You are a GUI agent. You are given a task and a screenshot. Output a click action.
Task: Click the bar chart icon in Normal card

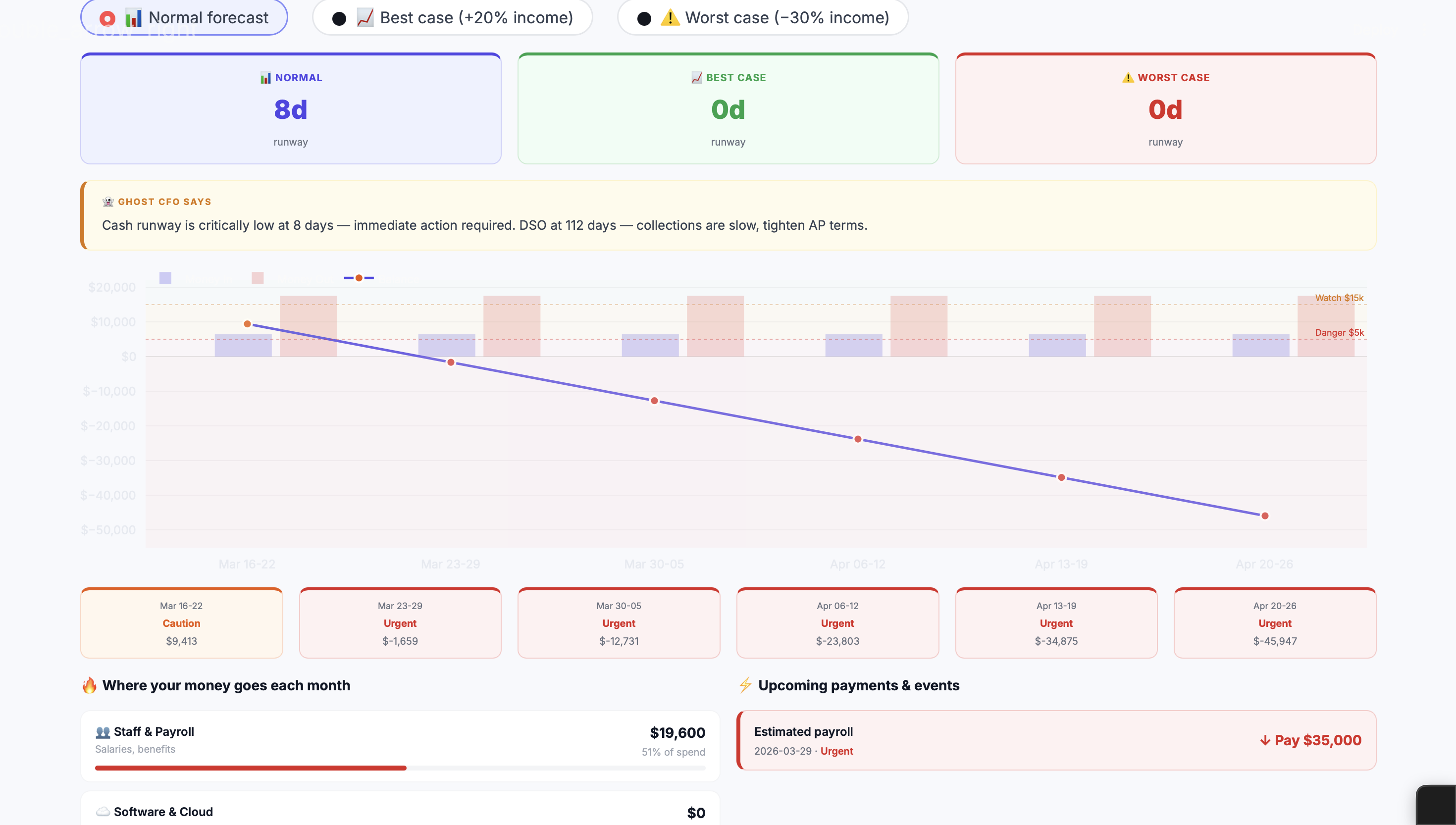pos(265,78)
